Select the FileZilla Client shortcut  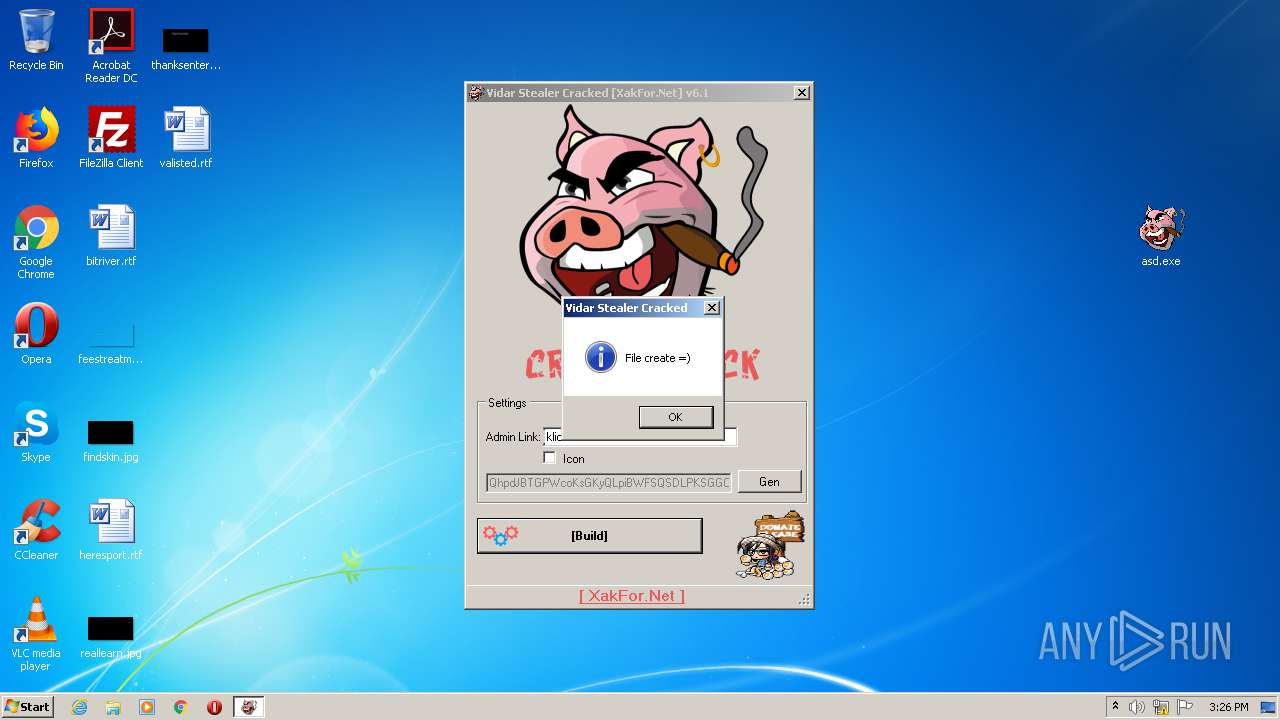click(x=111, y=138)
